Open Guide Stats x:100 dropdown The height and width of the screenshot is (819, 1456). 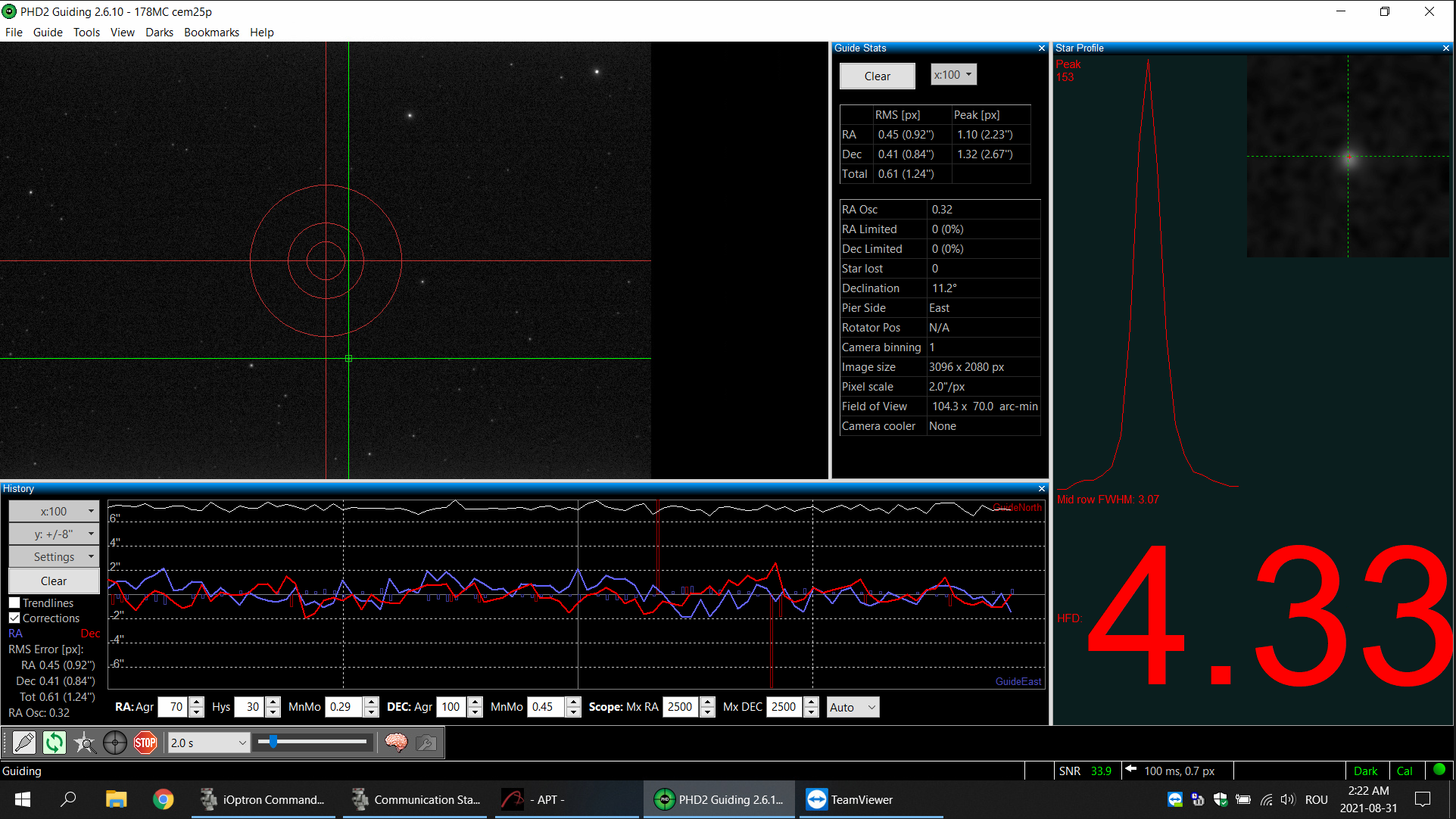[953, 75]
